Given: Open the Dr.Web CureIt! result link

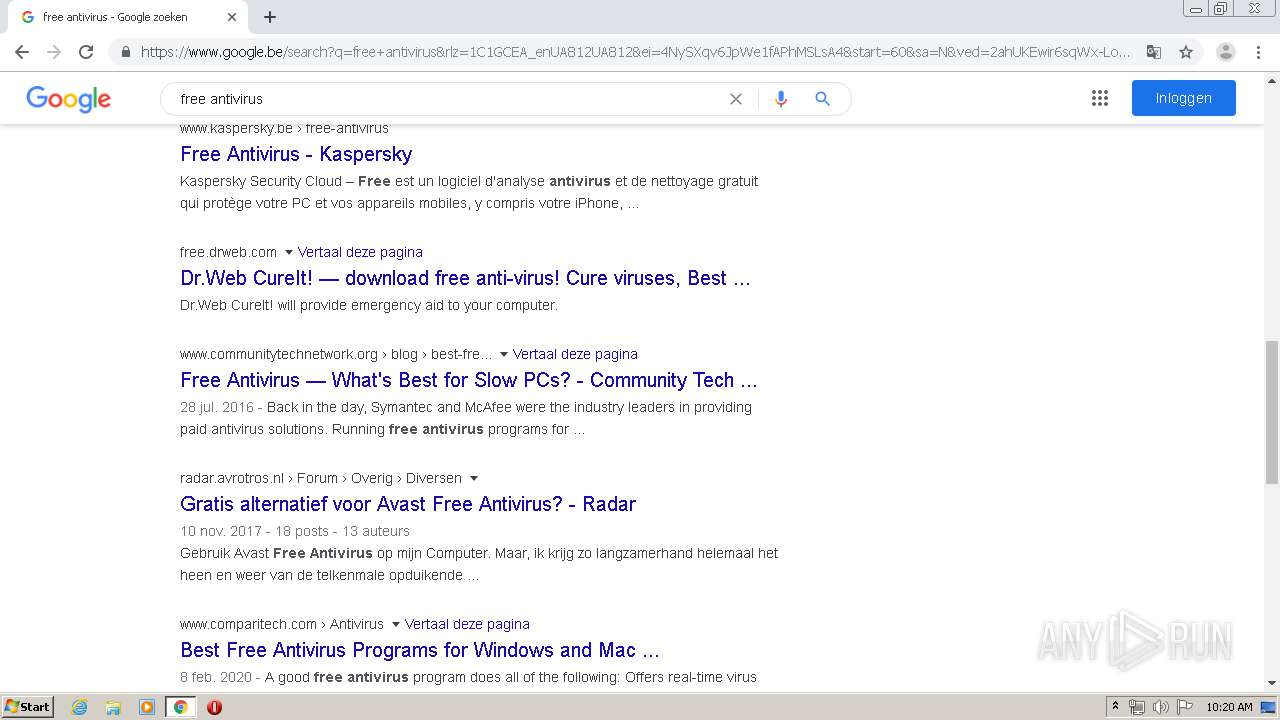Looking at the screenshot, I should 465,278.
